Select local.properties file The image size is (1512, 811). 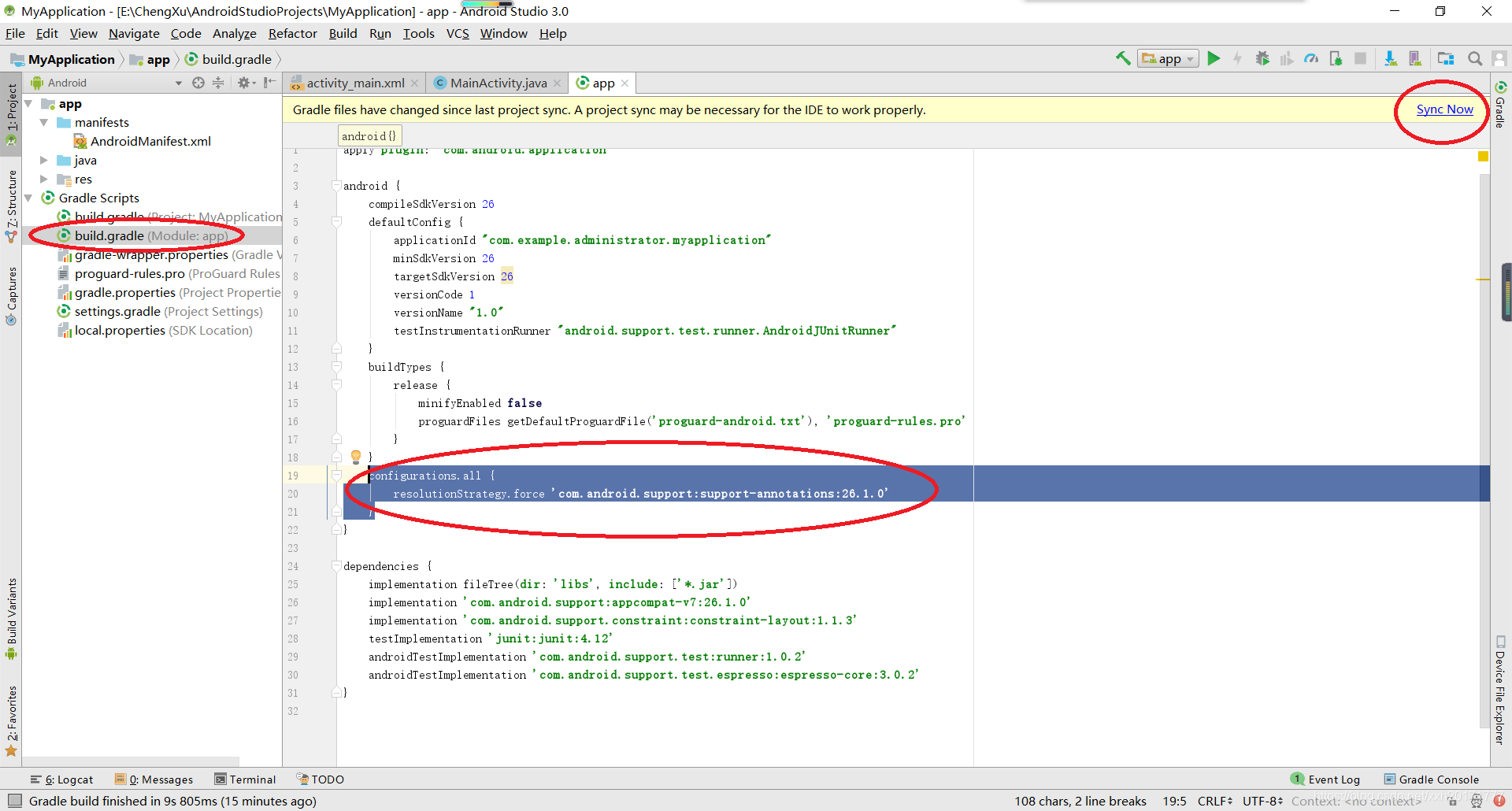tap(155, 330)
